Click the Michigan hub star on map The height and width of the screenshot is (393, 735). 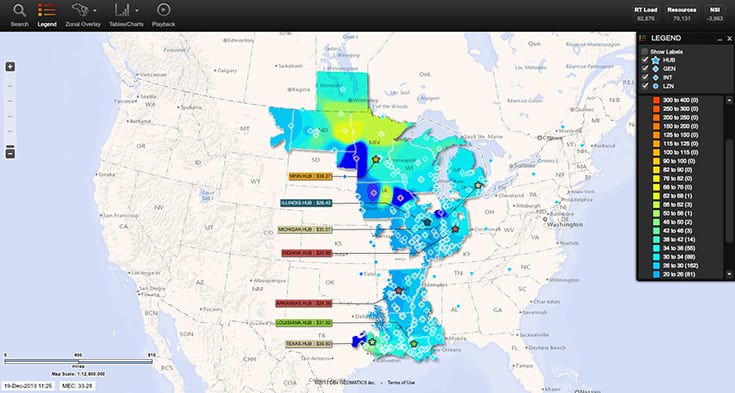478,185
